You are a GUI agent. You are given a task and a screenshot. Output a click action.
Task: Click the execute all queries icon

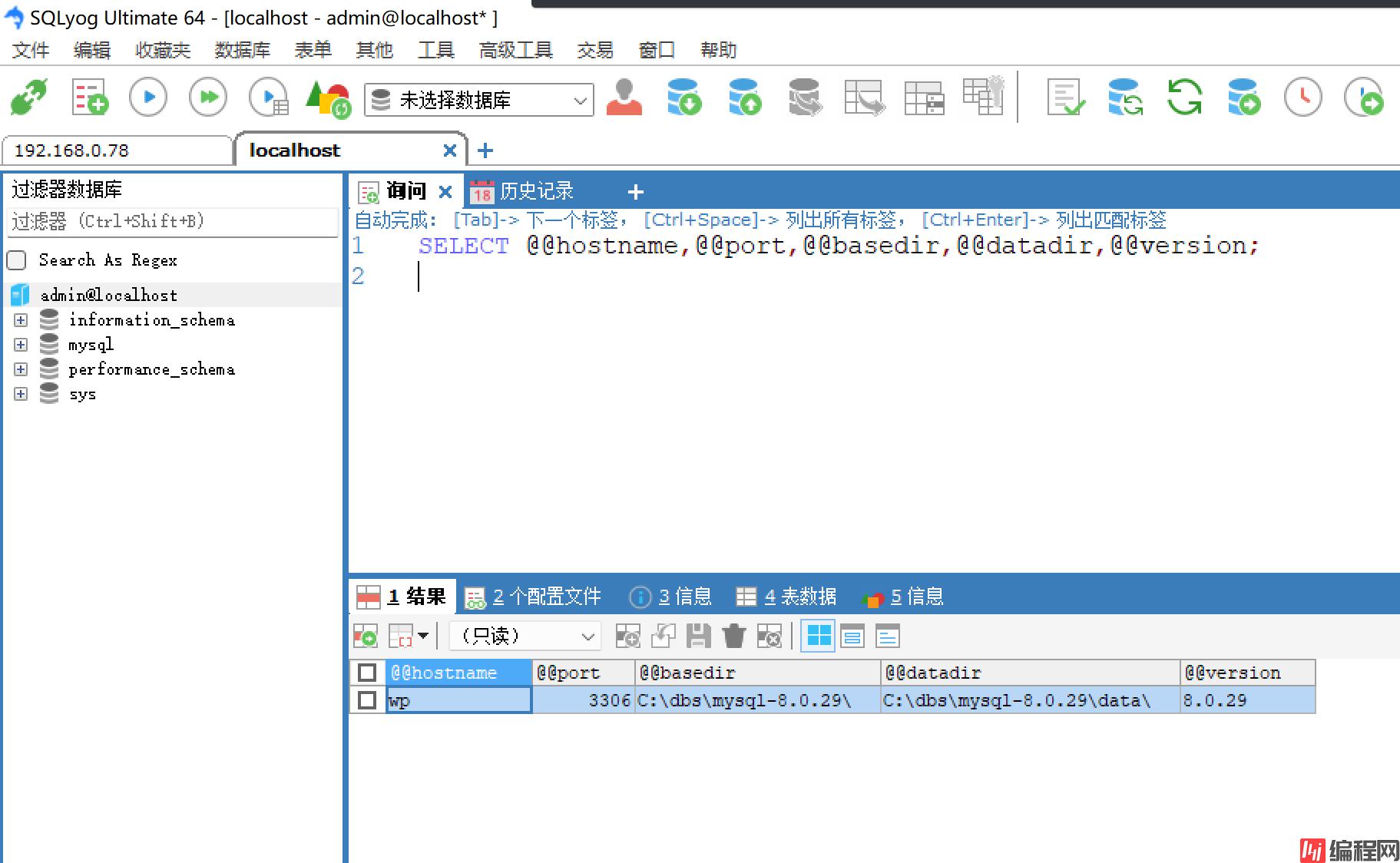[x=208, y=98]
